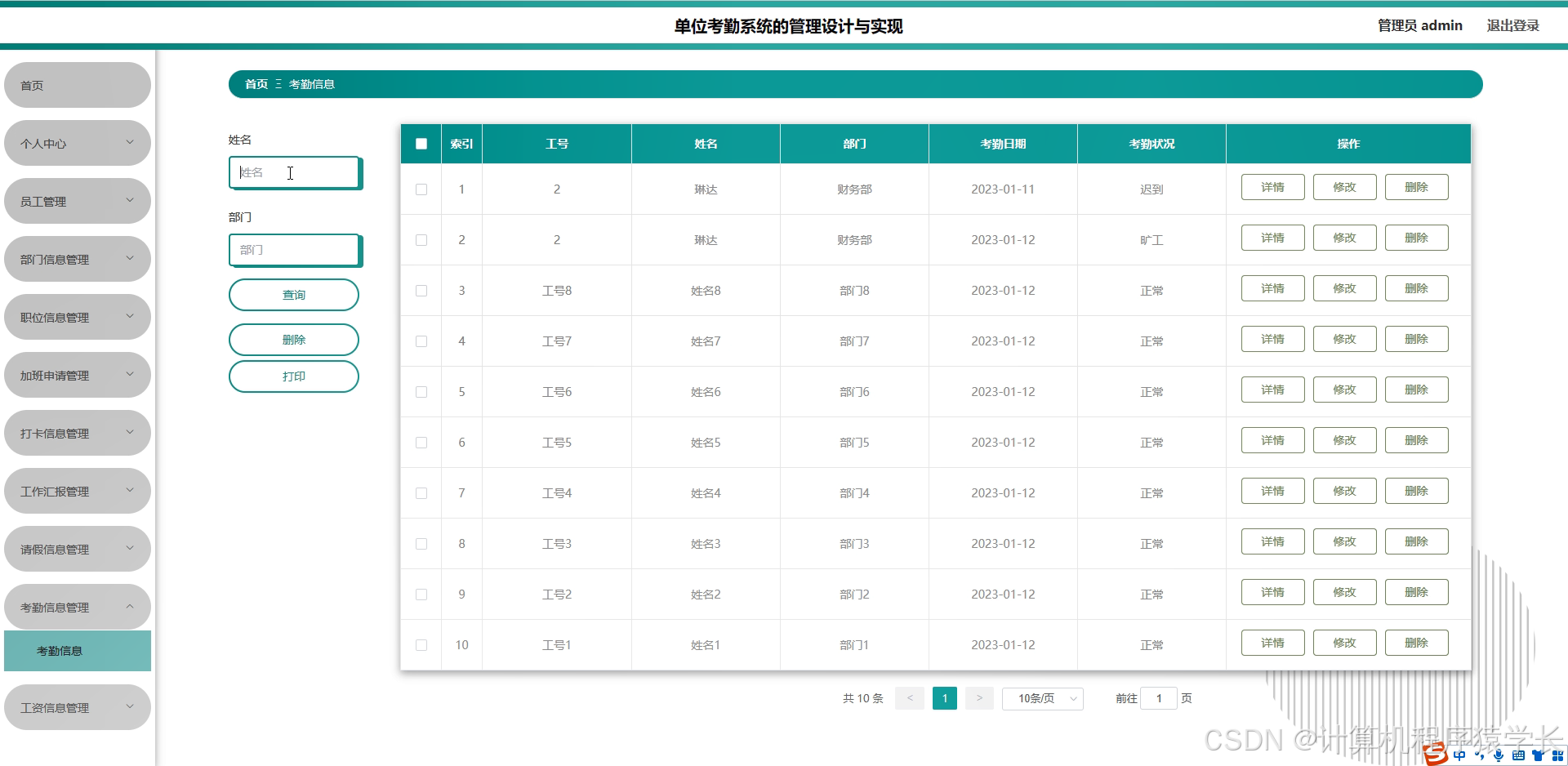Open the Sogou toolbox grid icon

point(1557,755)
